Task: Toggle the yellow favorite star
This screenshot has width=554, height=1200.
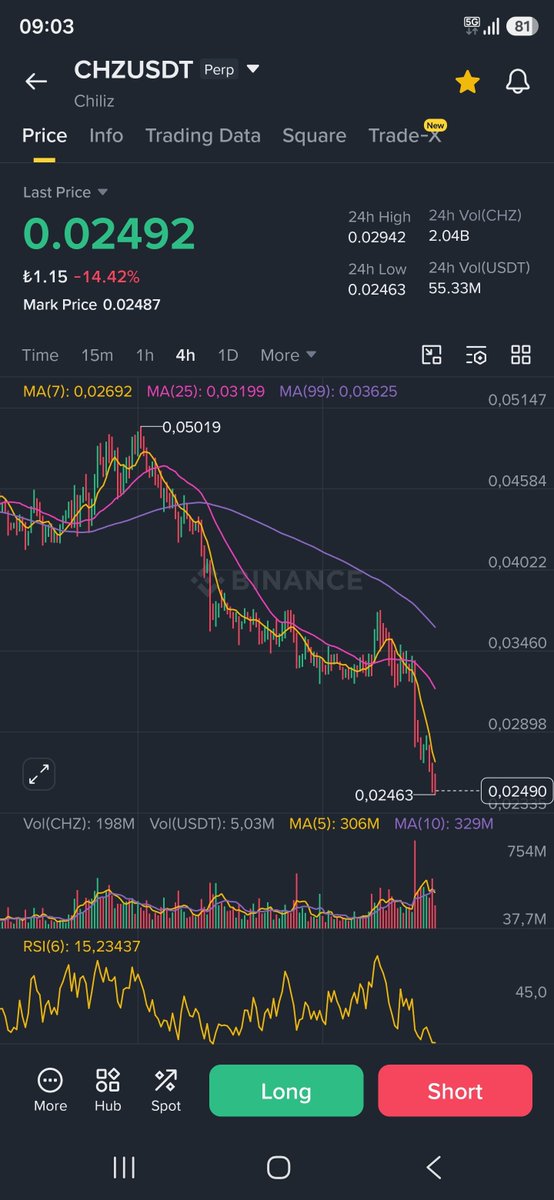Action: (x=467, y=82)
